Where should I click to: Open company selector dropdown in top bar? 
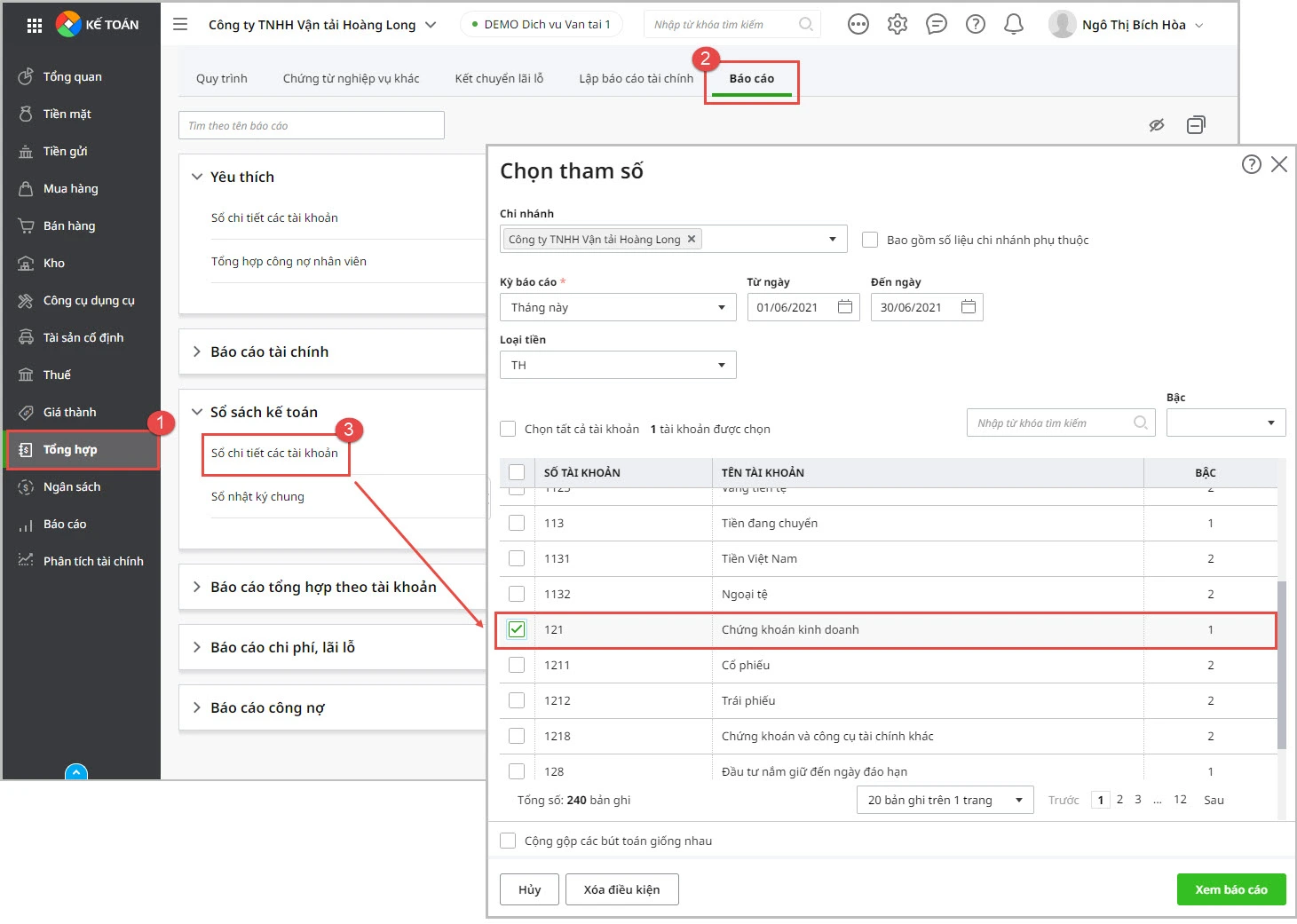tap(431, 25)
